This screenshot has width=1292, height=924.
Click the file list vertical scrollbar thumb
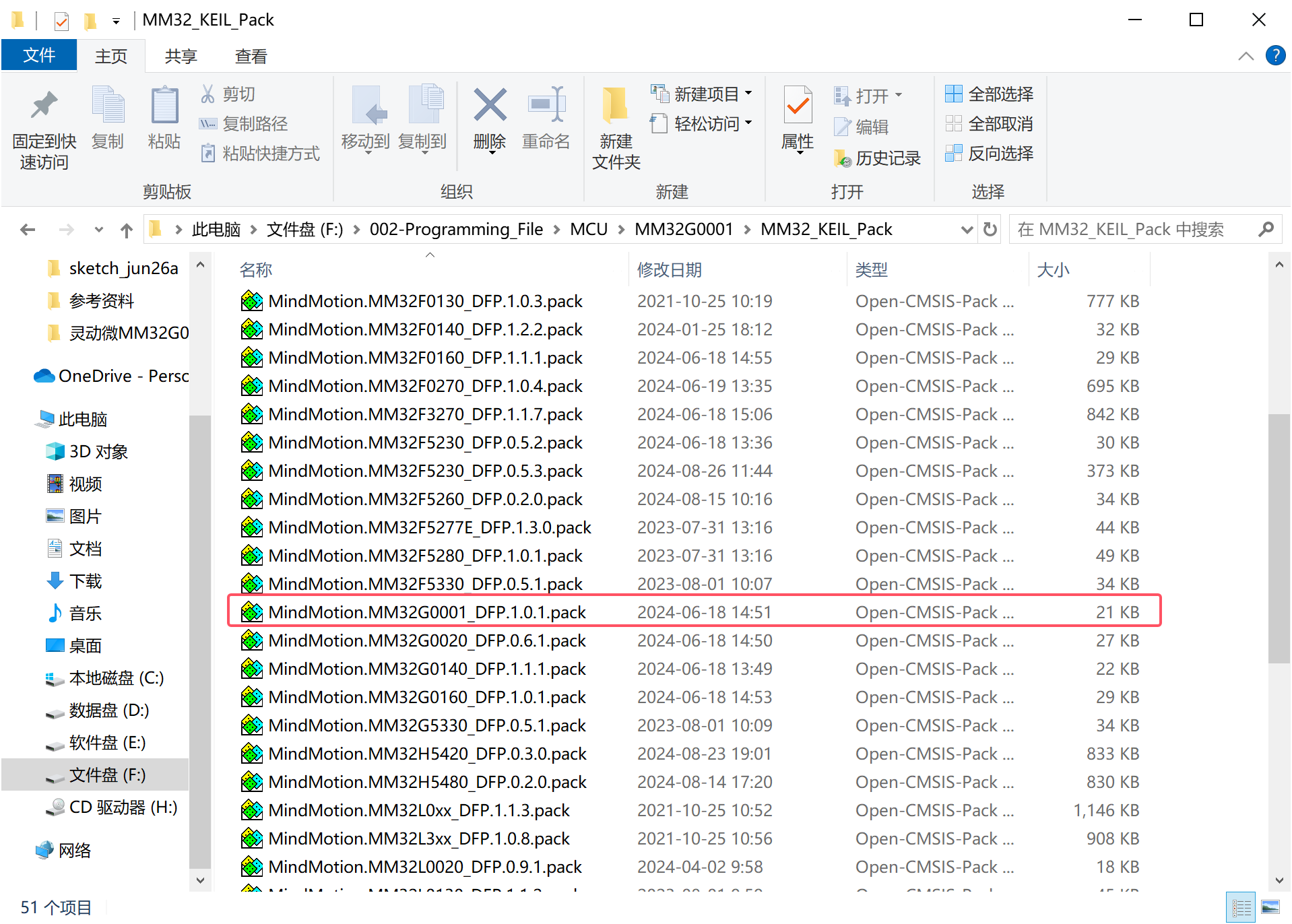pyautogui.click(x=1279, y=539)
